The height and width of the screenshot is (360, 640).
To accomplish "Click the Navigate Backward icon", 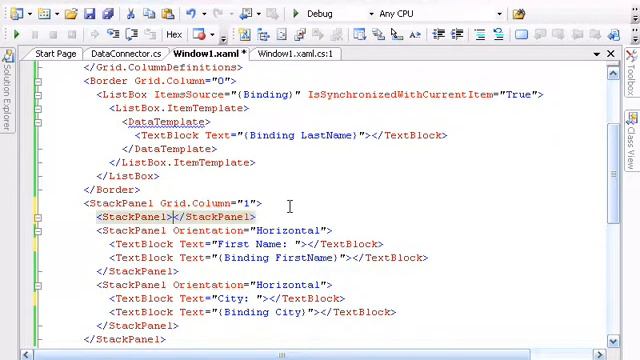I will click(x=246, y=14).
